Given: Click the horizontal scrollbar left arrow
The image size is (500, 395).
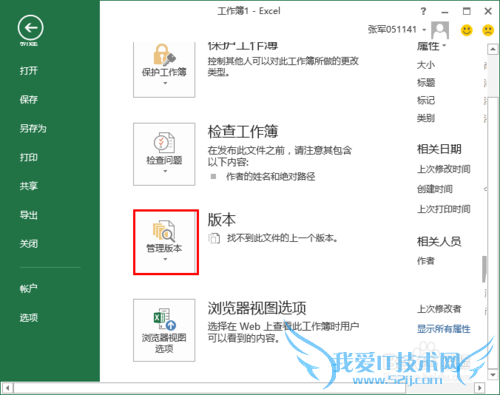Looking at the screenshot, I should pyautogui.click(x=7, y=388).
